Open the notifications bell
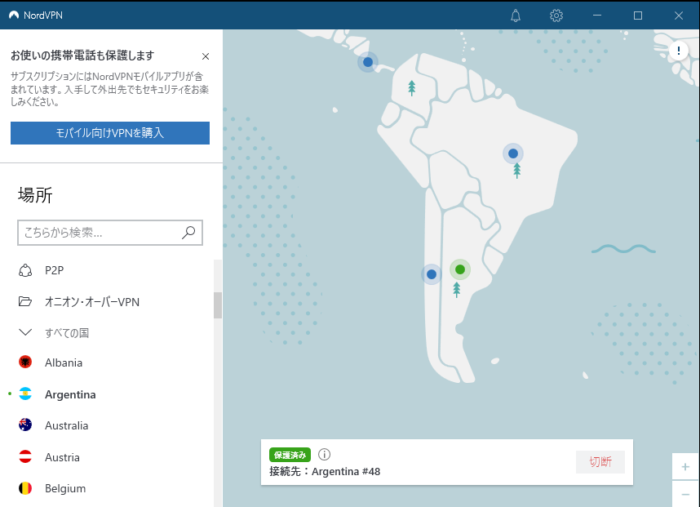The image size is (700, 507). (515, 16)
